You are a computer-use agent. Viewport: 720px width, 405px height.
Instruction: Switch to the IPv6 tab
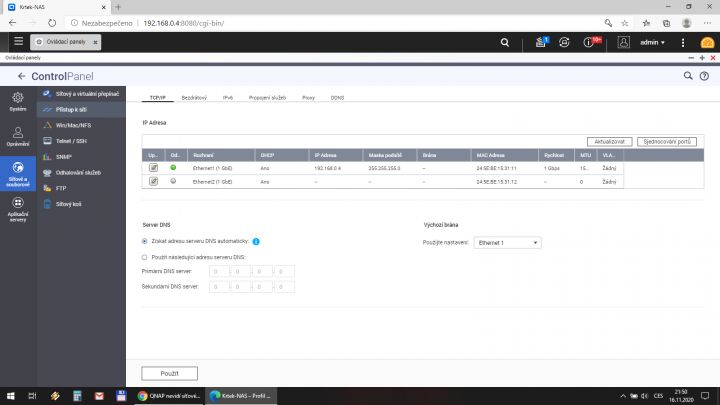pos(228,98)
